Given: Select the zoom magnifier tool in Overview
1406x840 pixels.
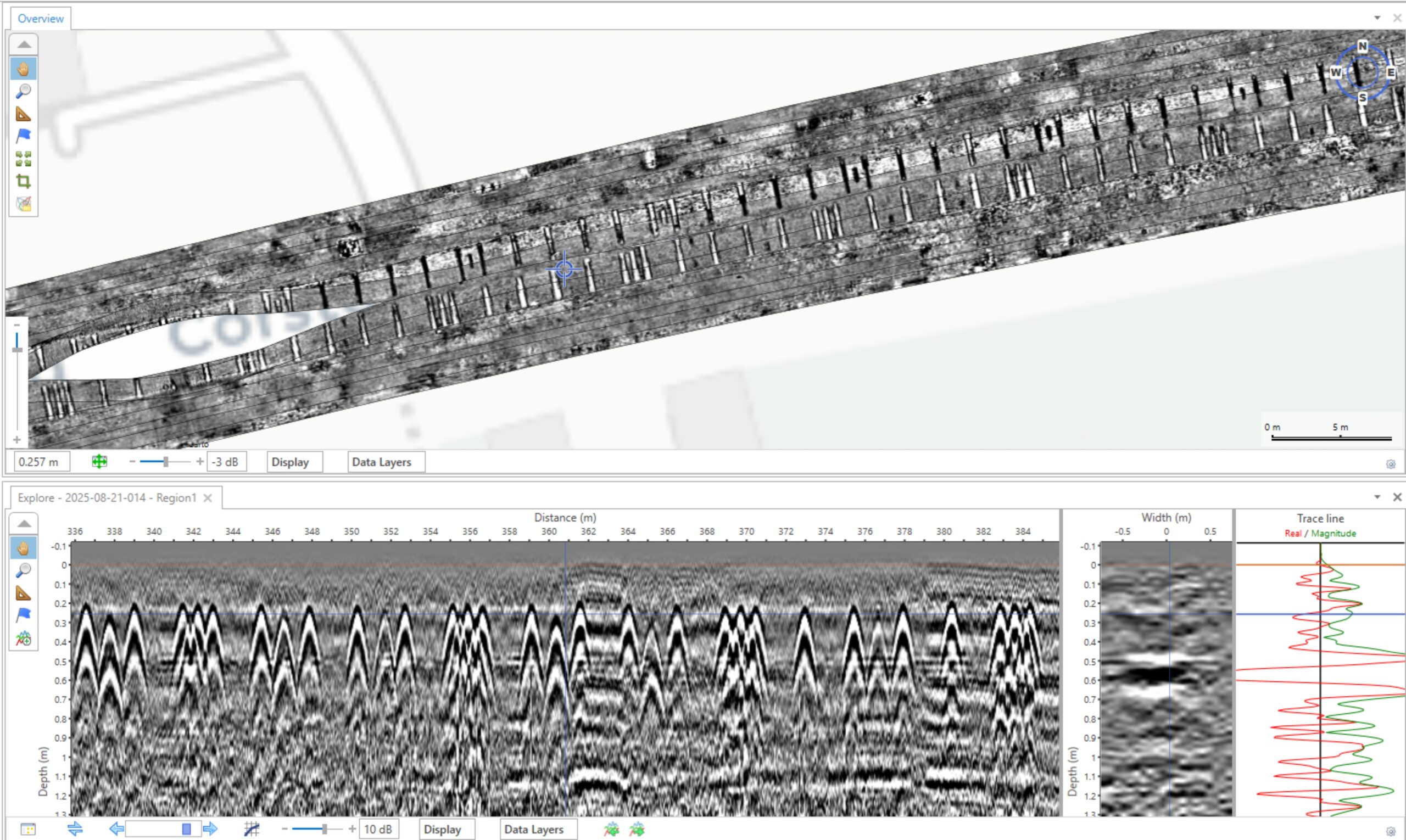Looking at the screenshot, I should point(23,91).
